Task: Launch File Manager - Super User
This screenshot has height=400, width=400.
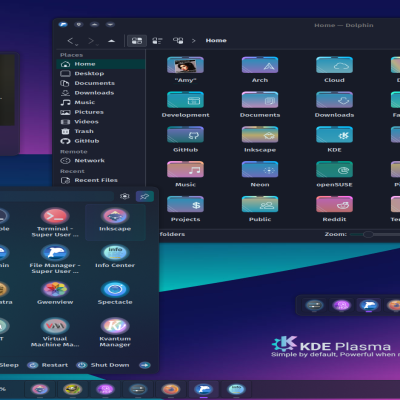Action: (x=55, y=259)
